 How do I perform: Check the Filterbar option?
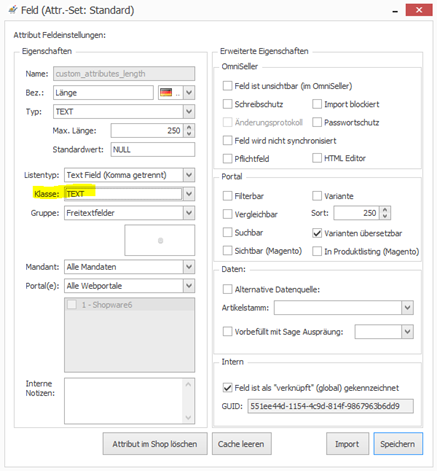[227, 196]
